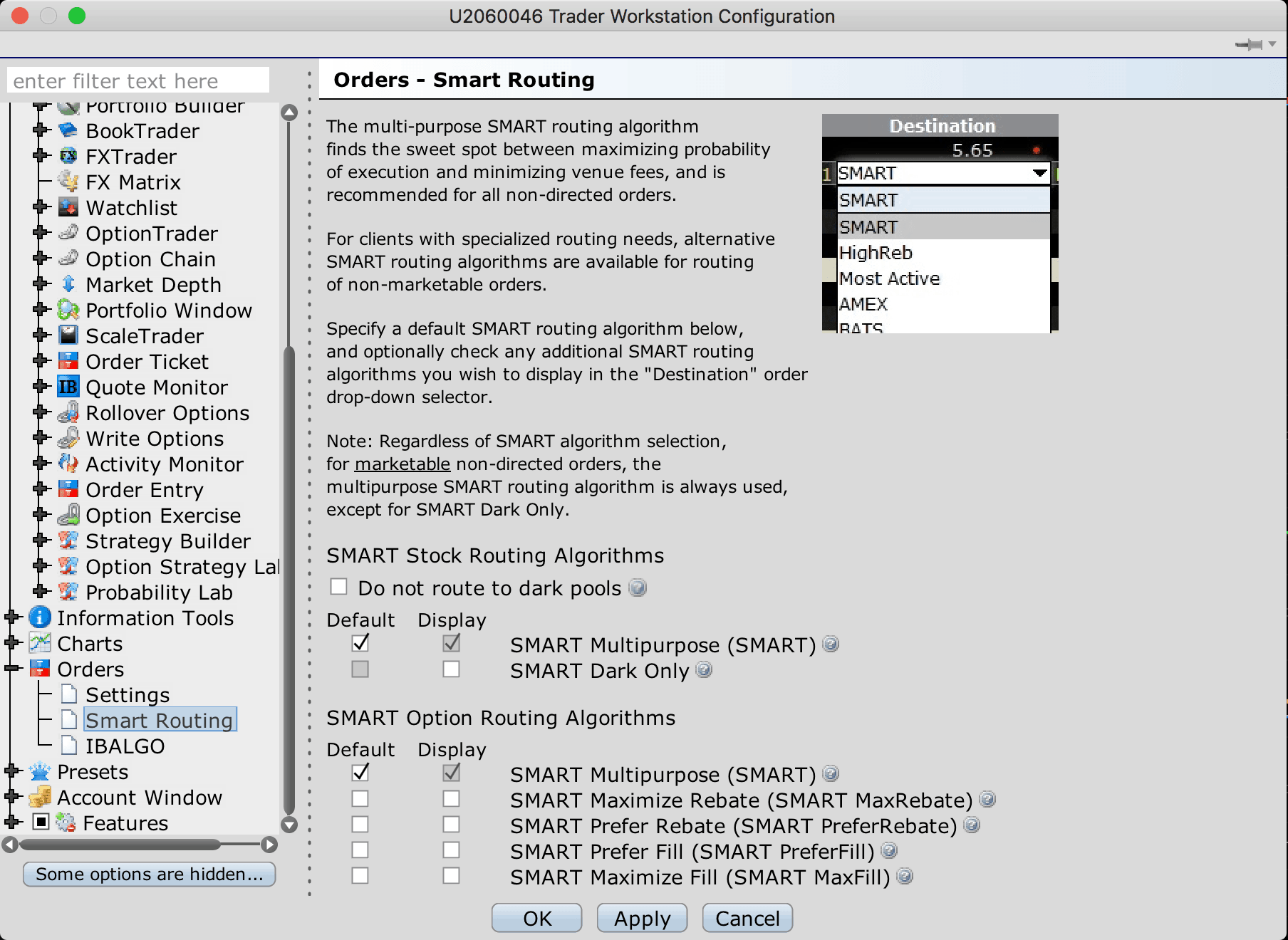
Task: Click the Activity Monitor icon
Action: (68, 464)
